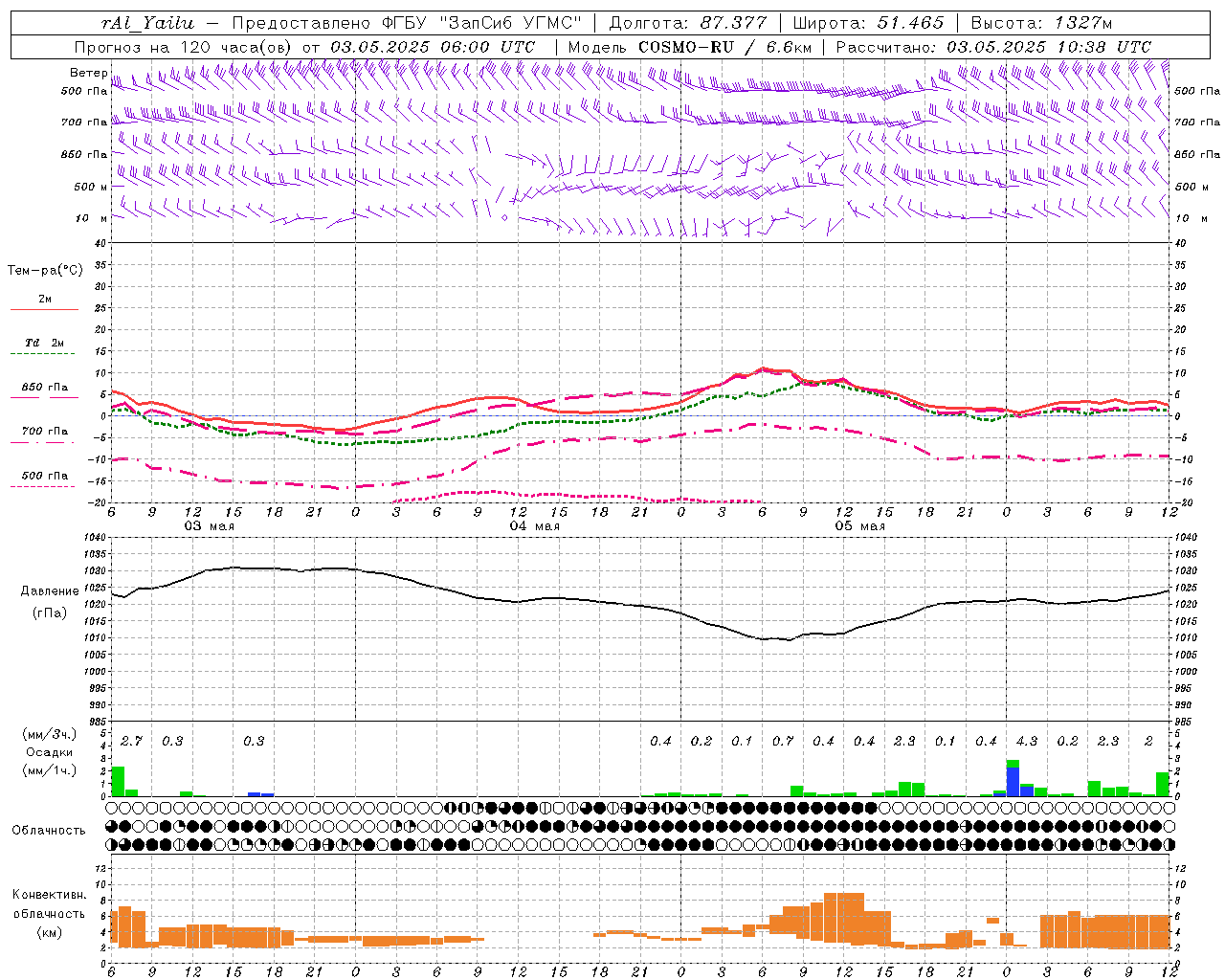The image size is (1225, 980).
Task: Click the (мм/1ч.) units label
Action: (x=48, y=771)
